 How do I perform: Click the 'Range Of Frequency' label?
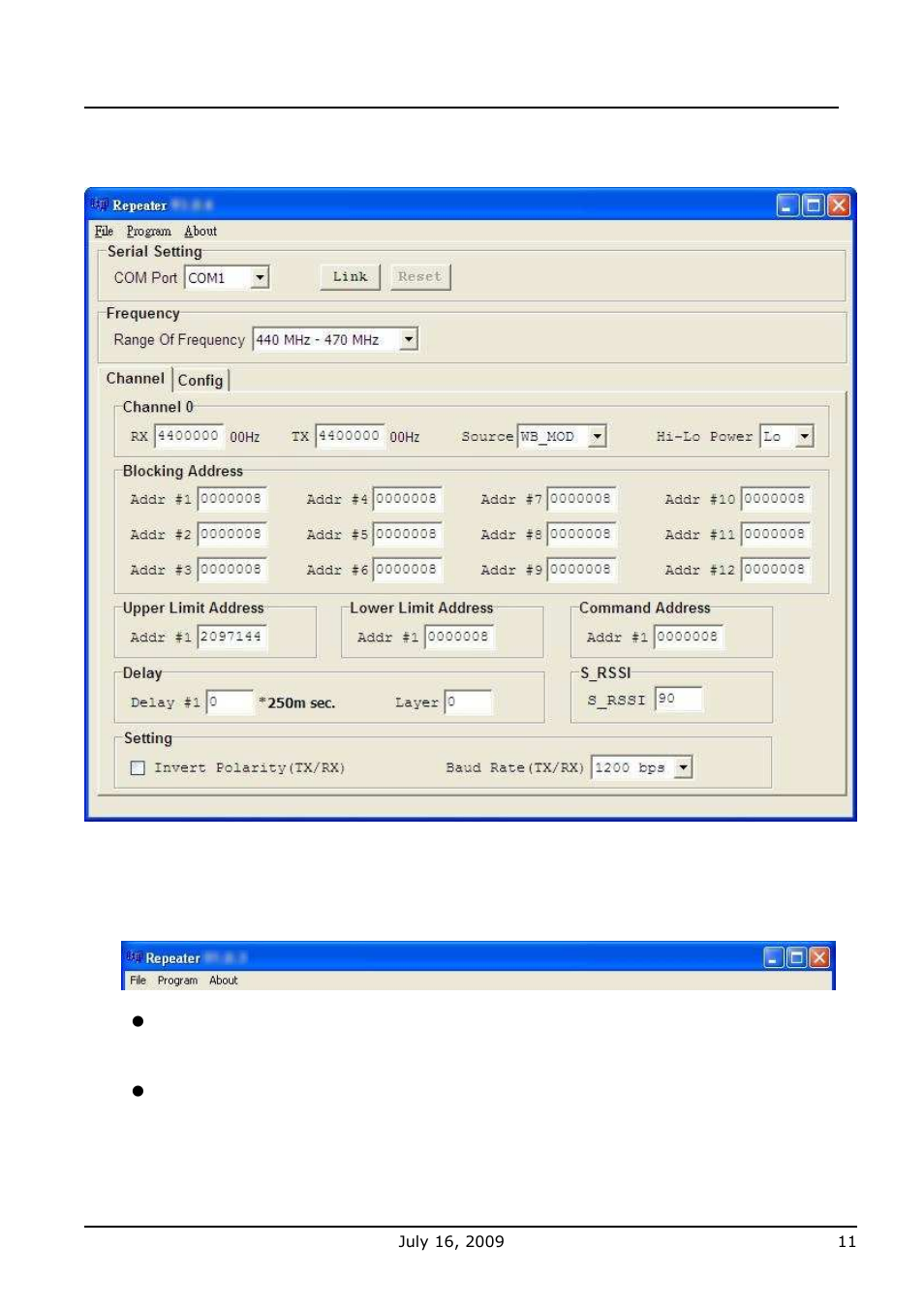[179, 340]
